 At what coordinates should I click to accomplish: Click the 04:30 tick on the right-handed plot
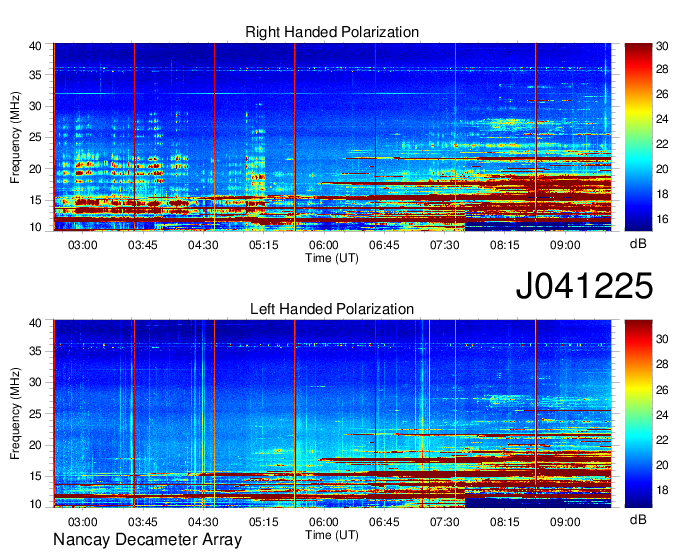203,245
